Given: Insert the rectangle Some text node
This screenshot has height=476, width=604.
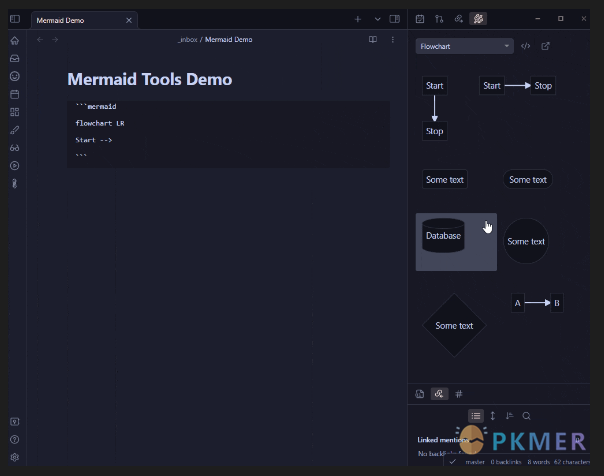Looking at the screenshot, I should pos(445,179).
